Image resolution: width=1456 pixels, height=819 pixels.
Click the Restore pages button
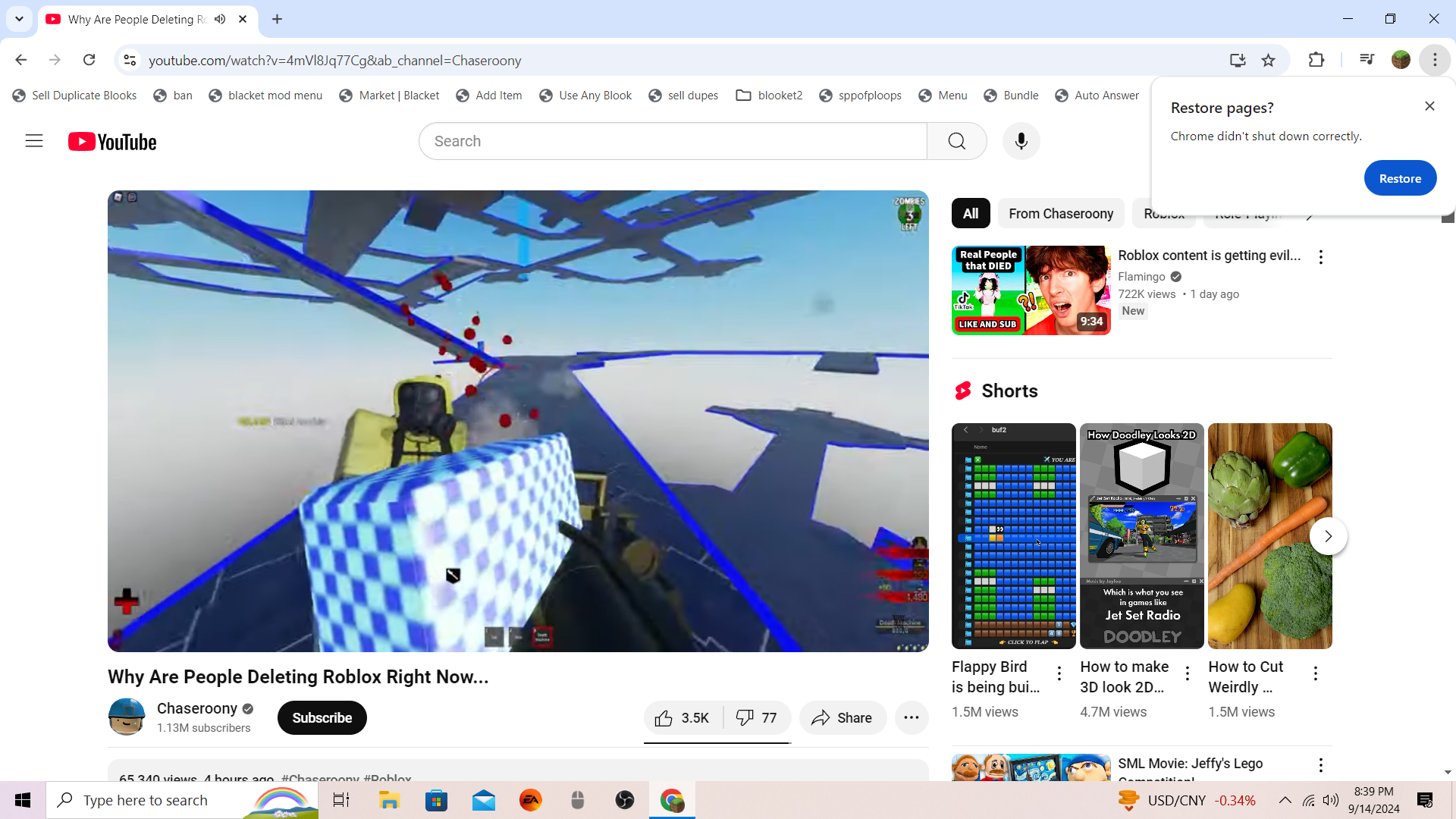(1399, 178)
